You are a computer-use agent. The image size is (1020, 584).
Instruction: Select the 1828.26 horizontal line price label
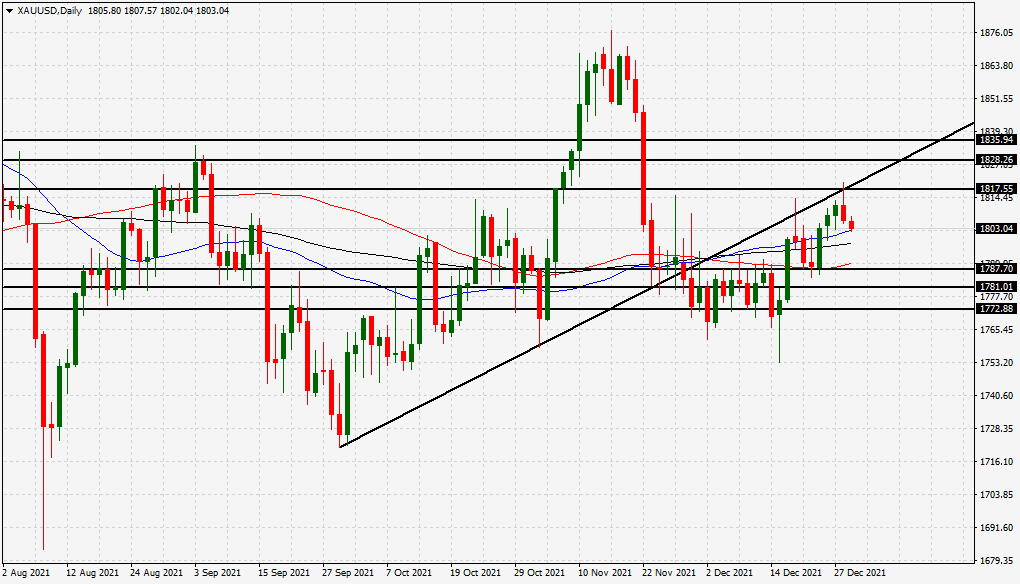[997, 160]
